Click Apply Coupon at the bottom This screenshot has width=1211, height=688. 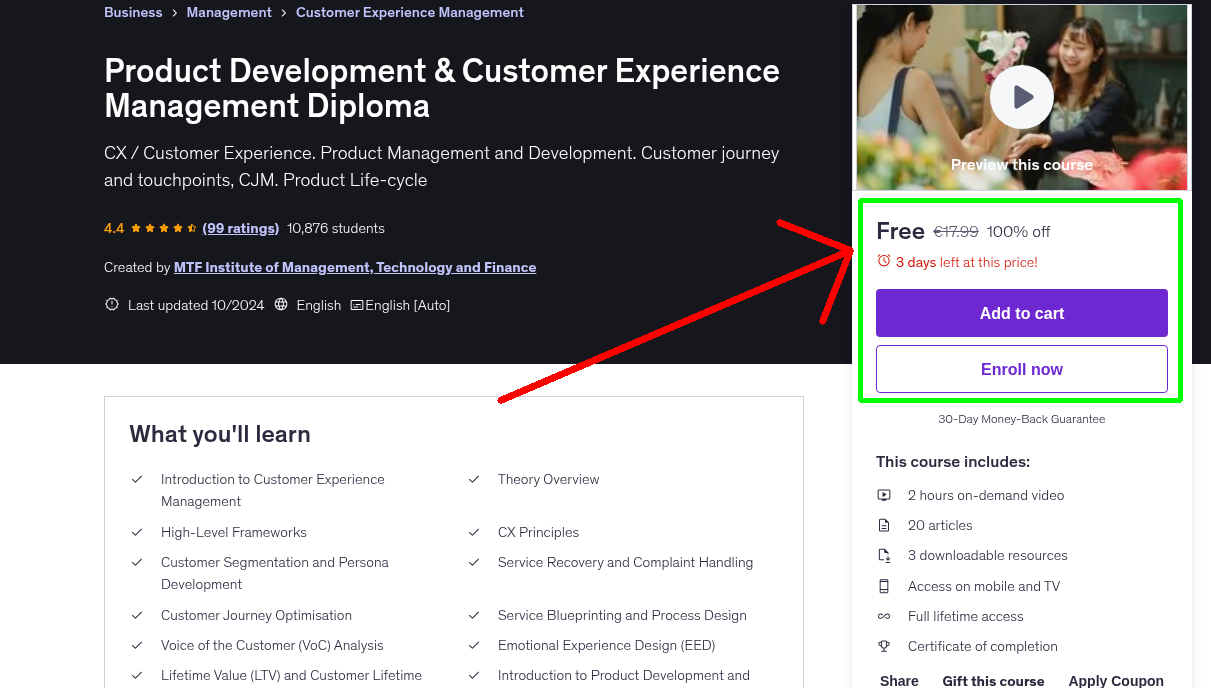(1116, 679)
